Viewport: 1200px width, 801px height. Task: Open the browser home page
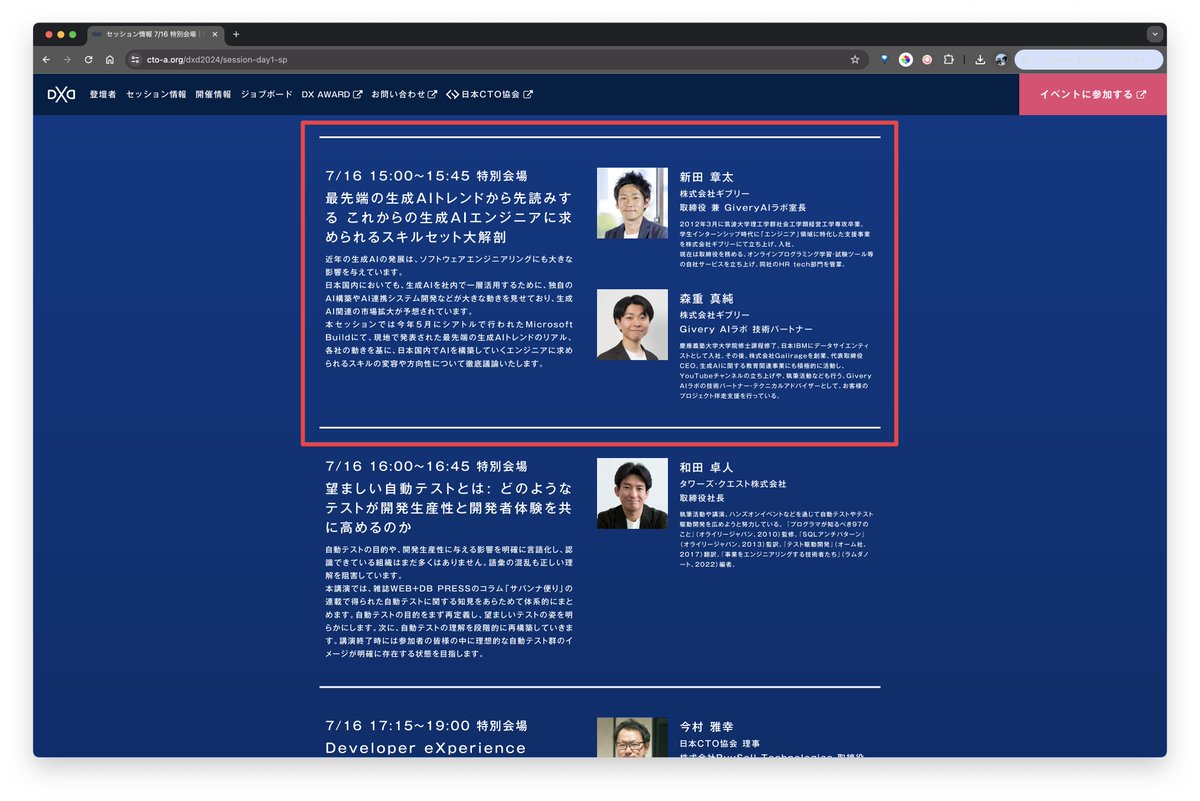click(x=109, y=60)
